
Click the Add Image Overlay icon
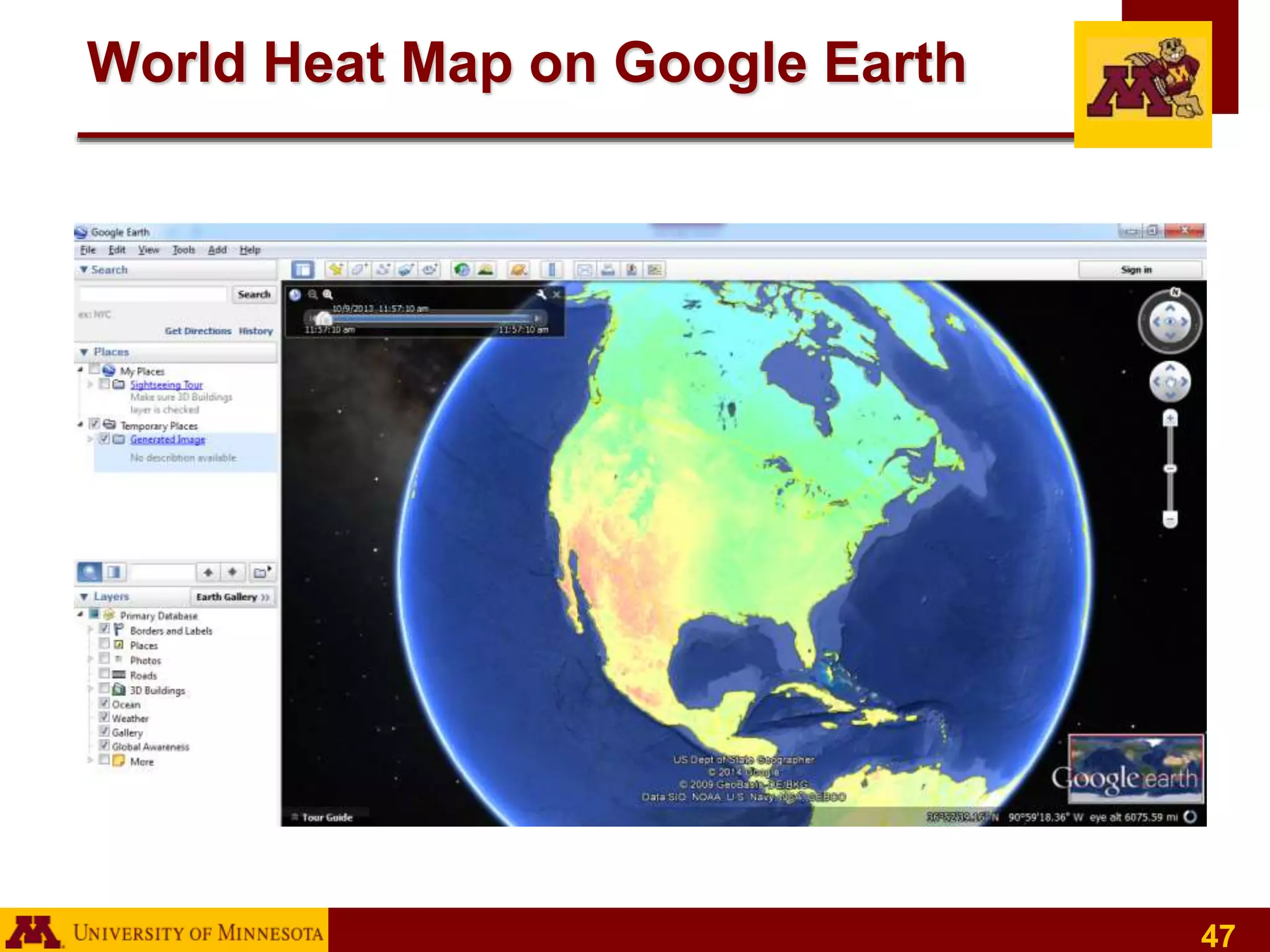click(x=406, y=270)
